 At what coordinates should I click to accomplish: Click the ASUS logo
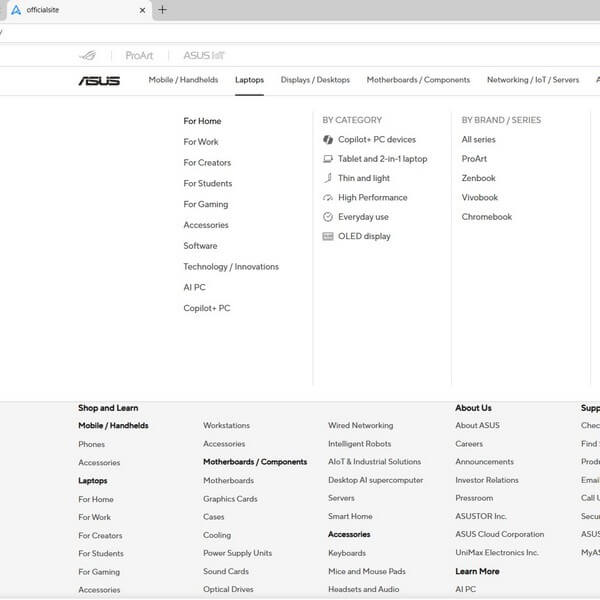(99, 80)
